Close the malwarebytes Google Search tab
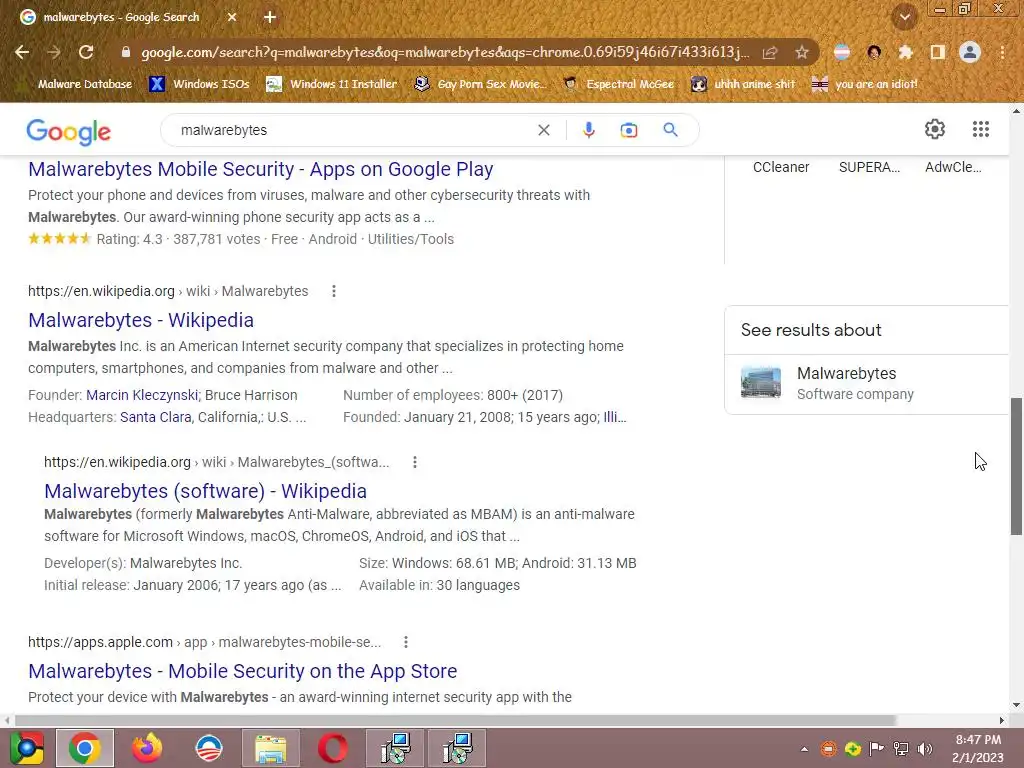The height and width of the screenshot is (768, 1024). (232, 17)
